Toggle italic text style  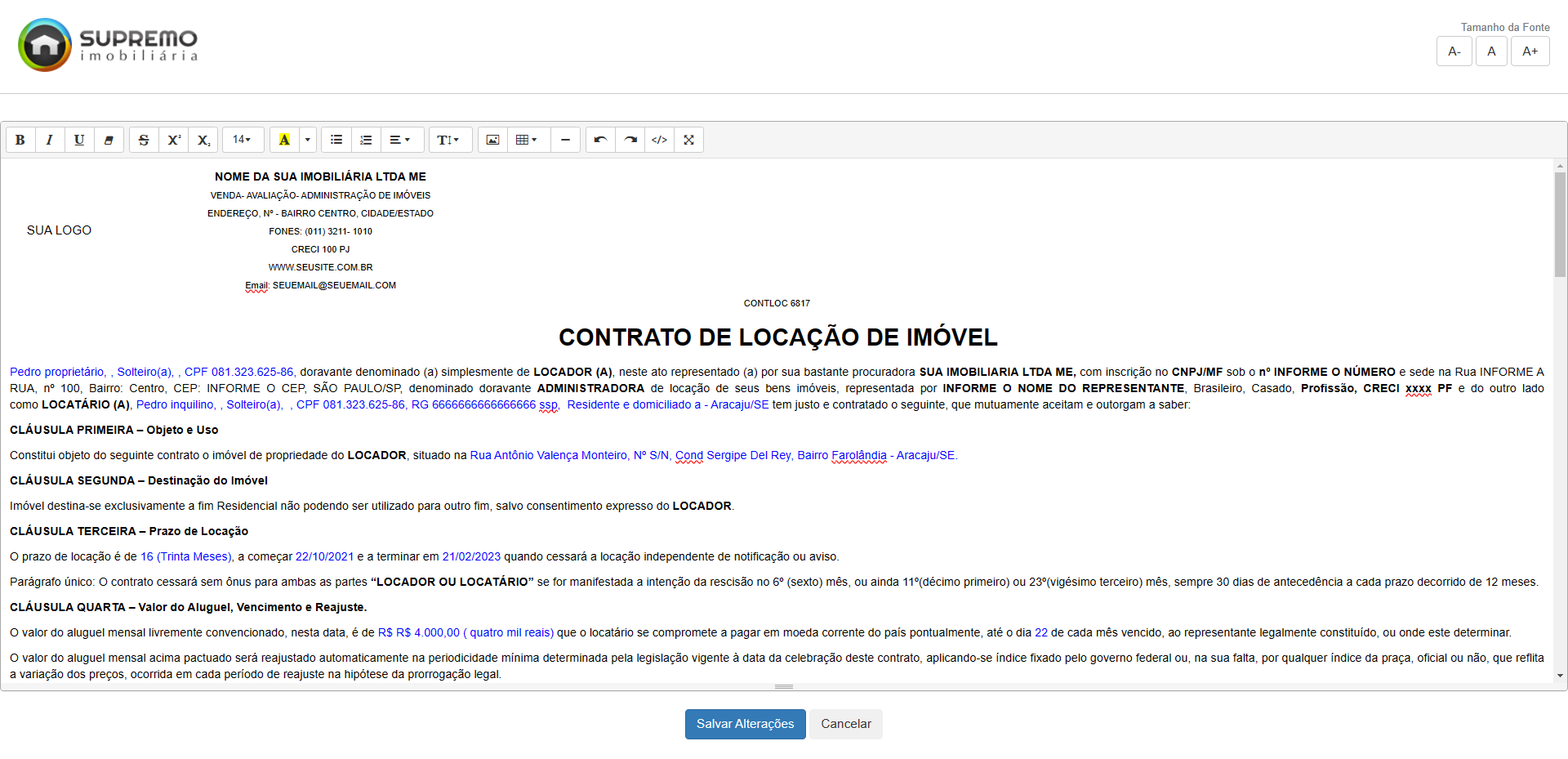coord(50,140)
